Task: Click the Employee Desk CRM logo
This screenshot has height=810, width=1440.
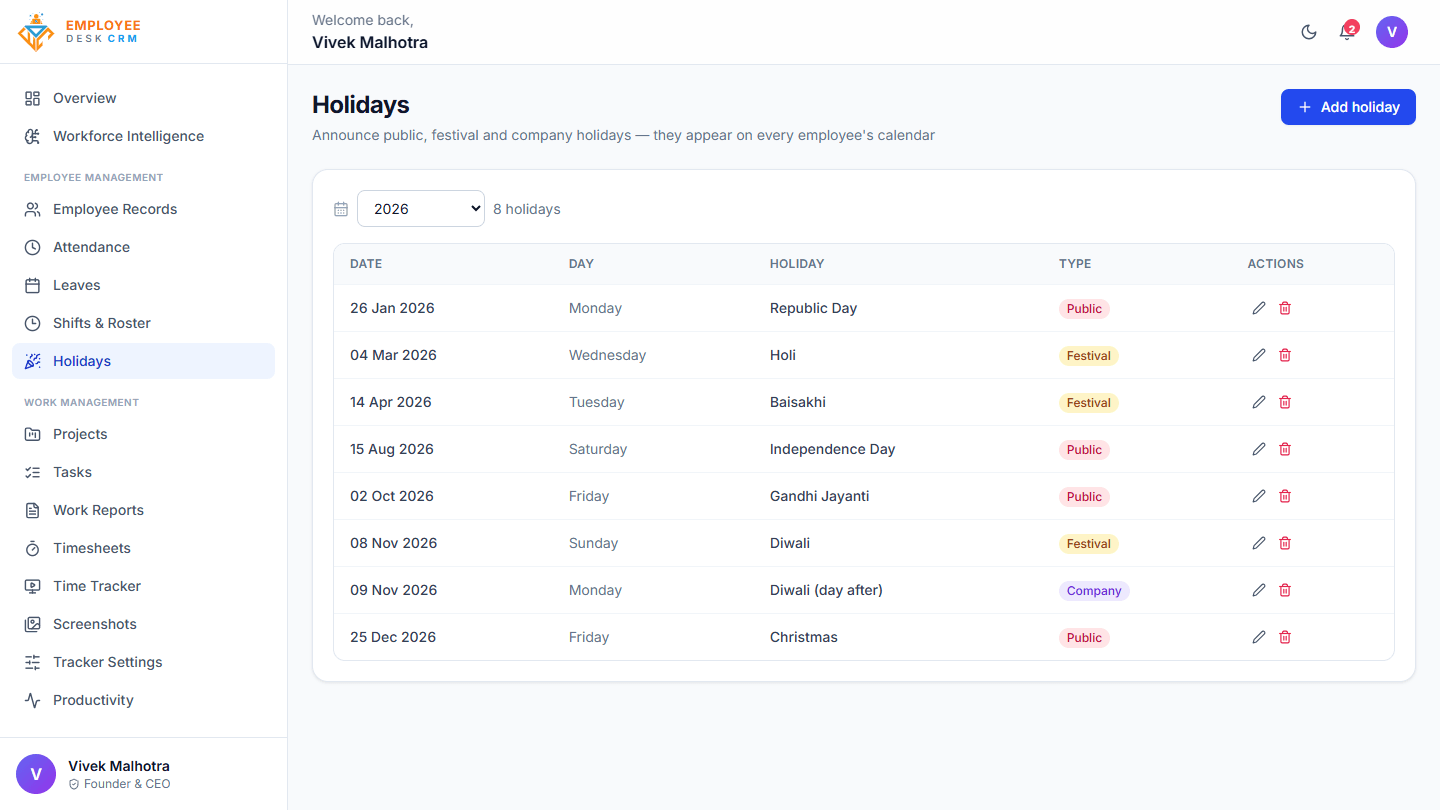Action: pyautogui.click(x=80, y=32)
